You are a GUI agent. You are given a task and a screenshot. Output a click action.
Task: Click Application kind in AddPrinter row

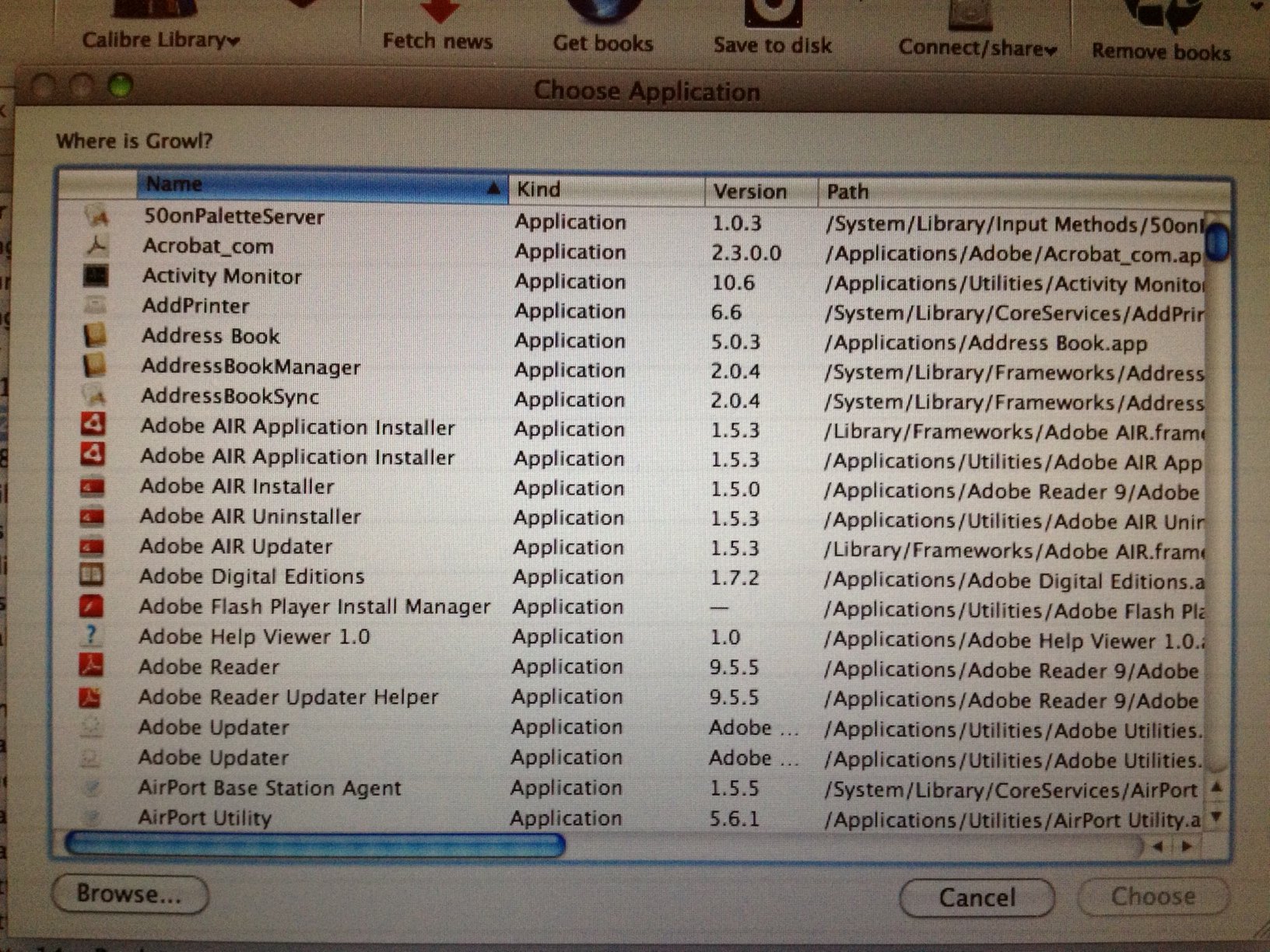pos(570,311)
